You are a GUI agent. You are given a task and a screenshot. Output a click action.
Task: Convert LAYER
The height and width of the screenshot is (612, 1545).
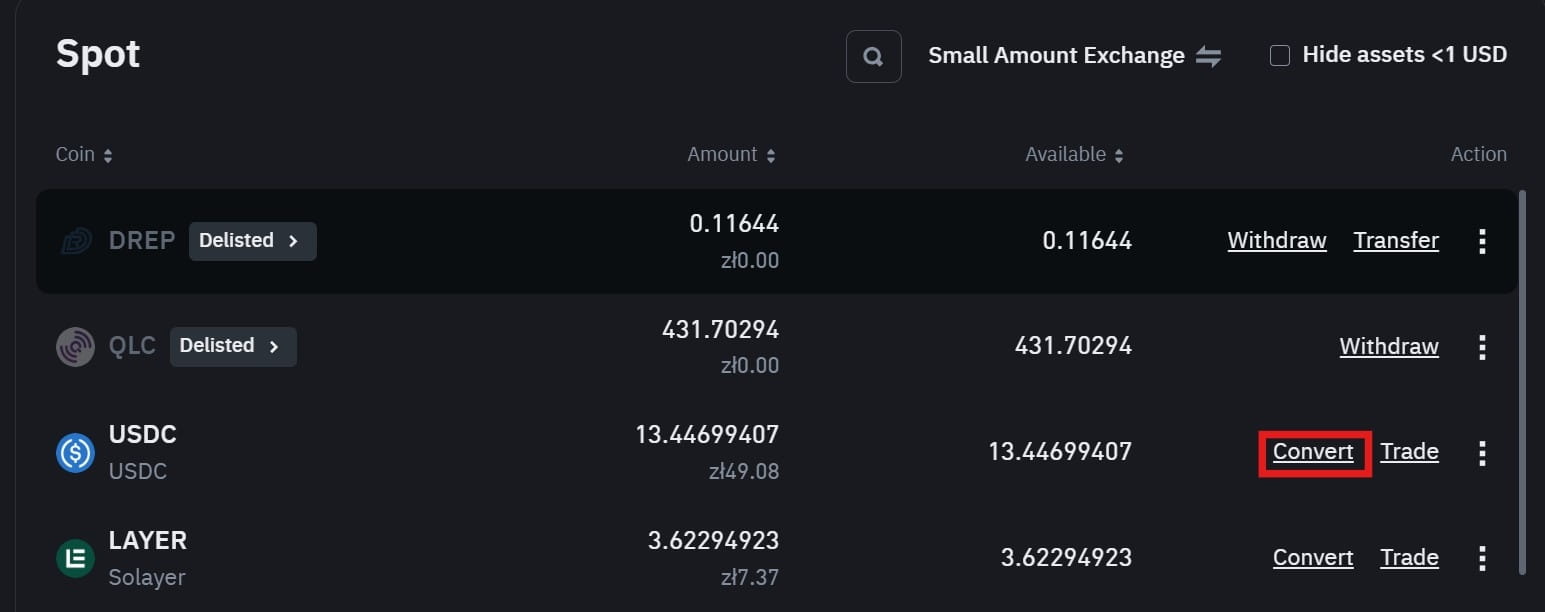click(1313, 558)
